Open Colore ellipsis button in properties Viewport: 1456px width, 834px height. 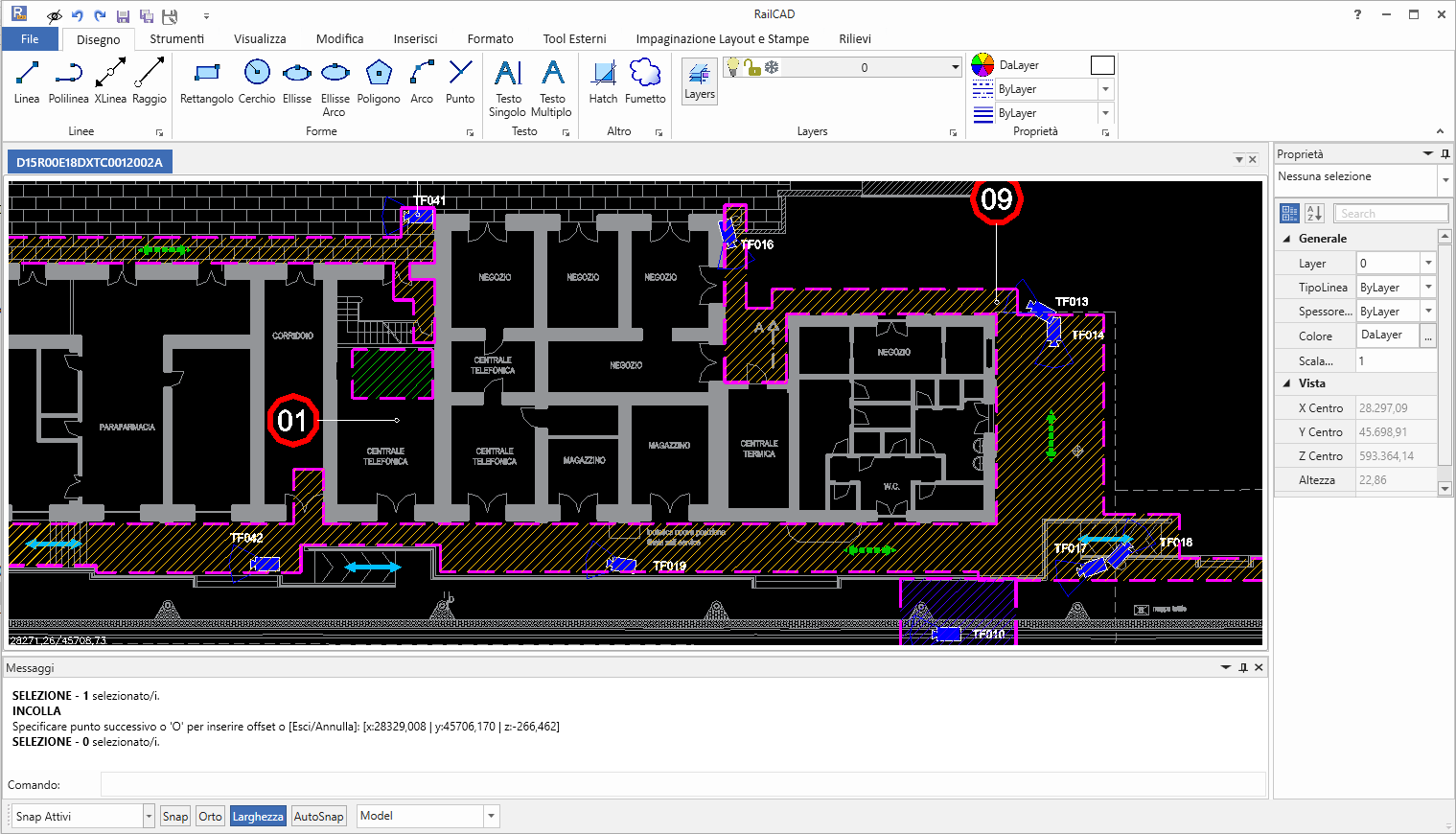point(1428,336)
